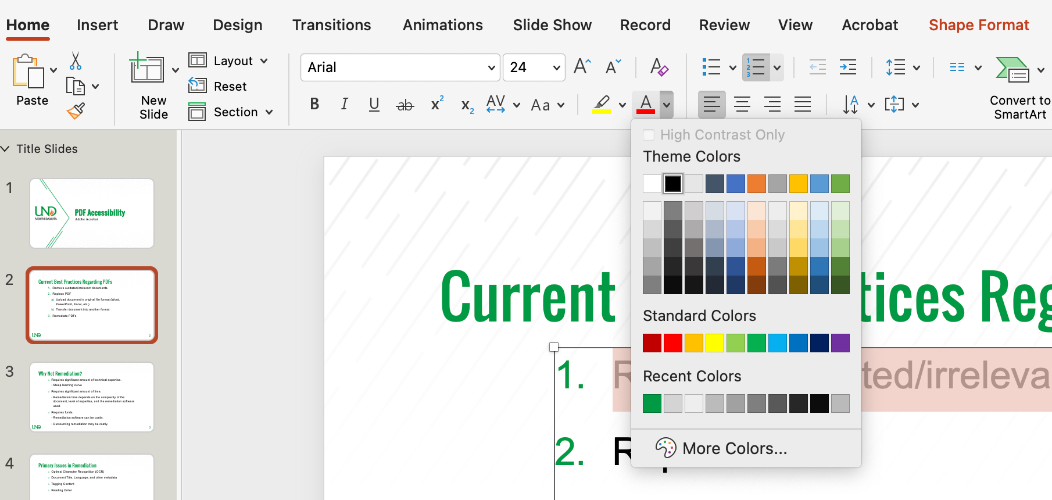Select slide 1 PDF Accessibility thumbnail

click(x=92, y=213)
